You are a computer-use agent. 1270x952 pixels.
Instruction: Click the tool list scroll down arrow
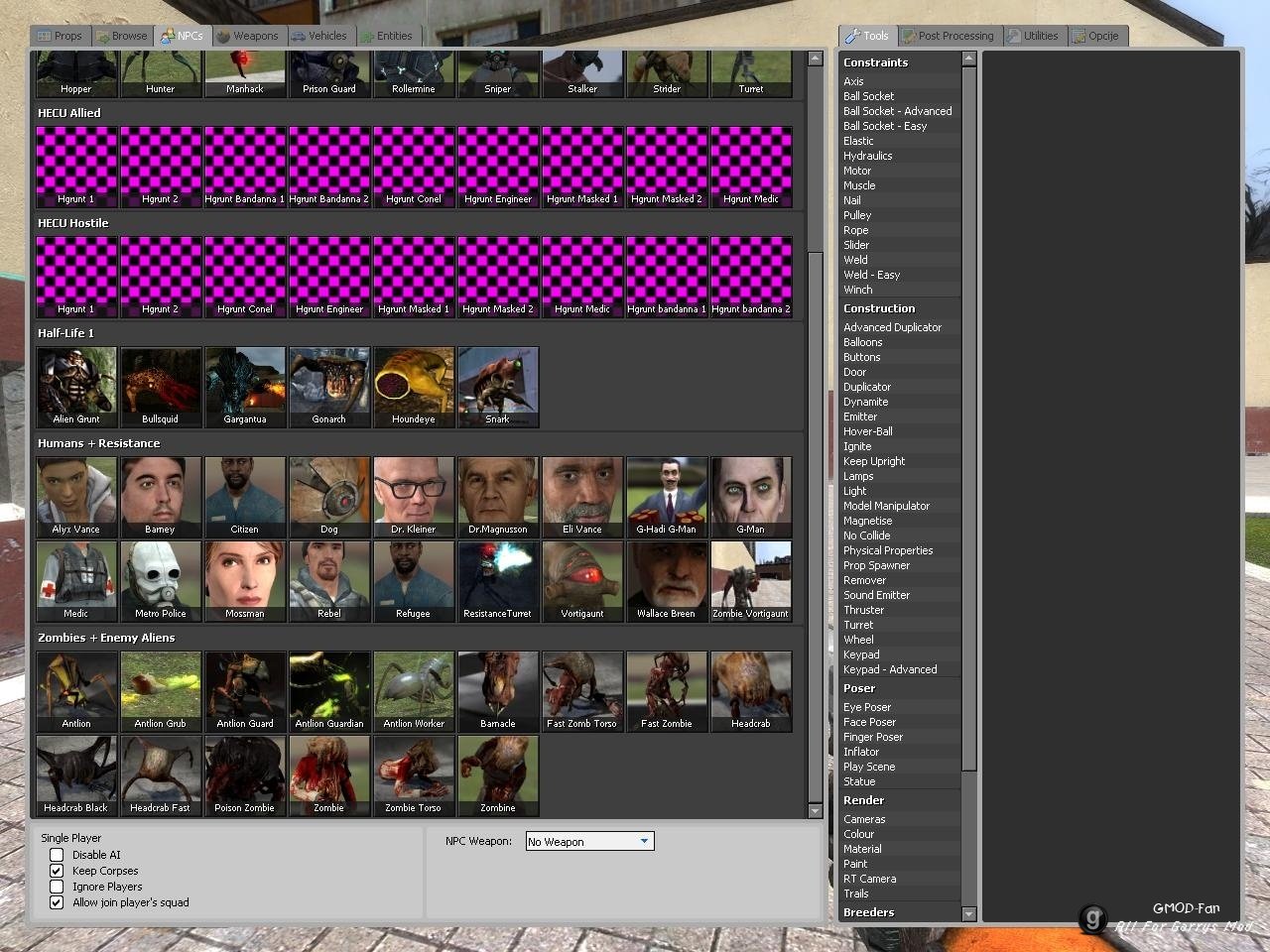969,913
